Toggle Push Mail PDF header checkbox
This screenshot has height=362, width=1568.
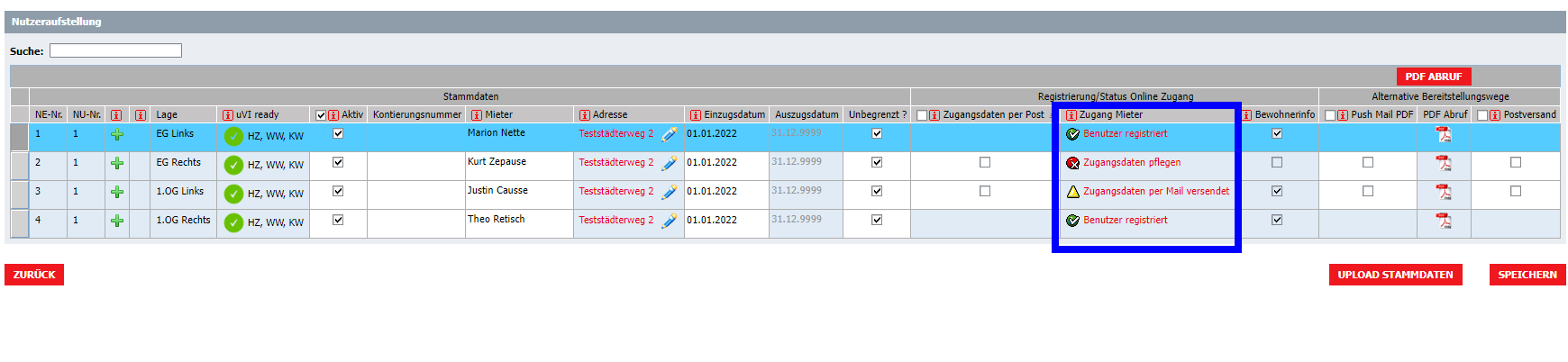(x=1330, y=115)
